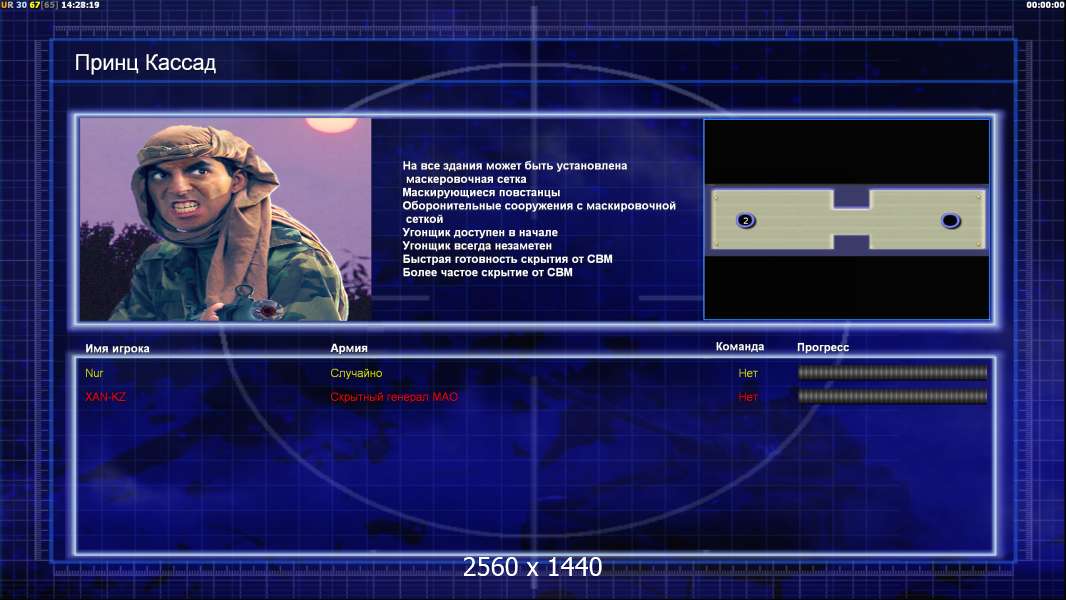This screenshot has height=600, width=1066.
Task: Click text Угонщик всегда незаметен
Action: pyautogui.click(x=477, y=245)
